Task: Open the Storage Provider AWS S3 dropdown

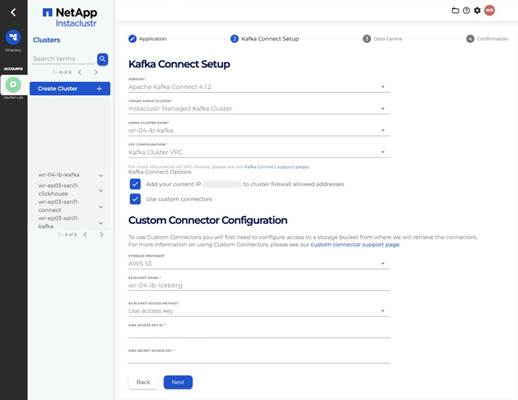Action: pos(259,263)
